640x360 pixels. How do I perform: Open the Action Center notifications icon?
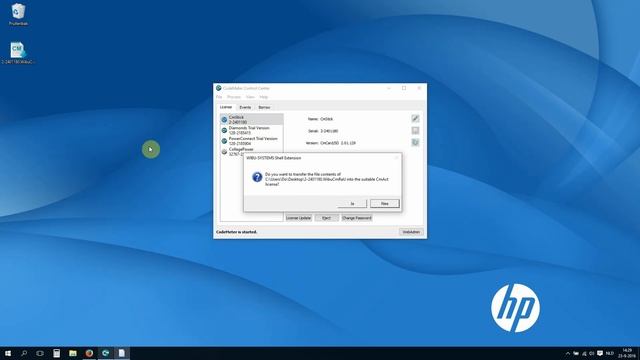(600, 353)
